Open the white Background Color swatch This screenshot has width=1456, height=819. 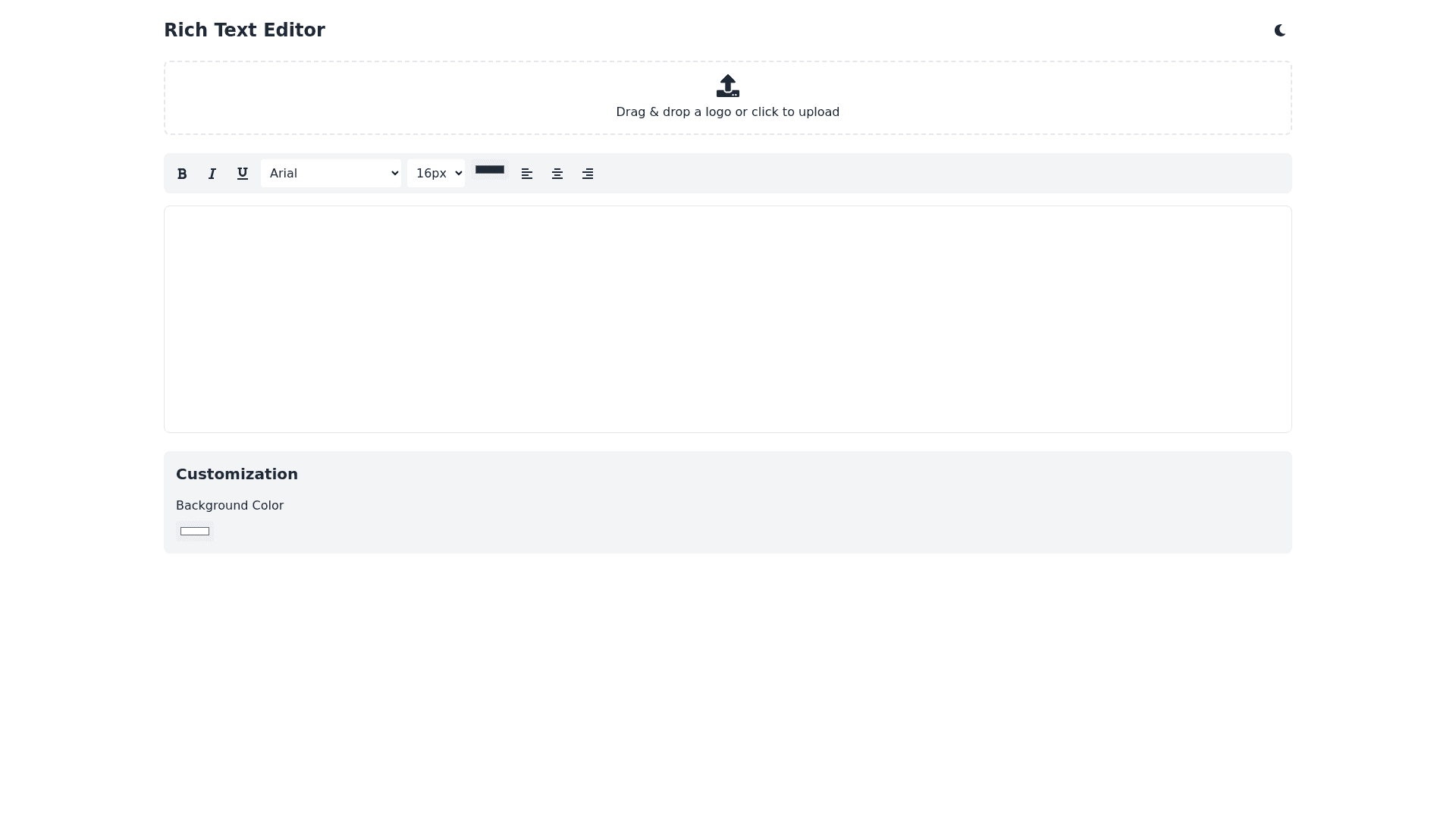pyautogui.click(x=195, y=531)
